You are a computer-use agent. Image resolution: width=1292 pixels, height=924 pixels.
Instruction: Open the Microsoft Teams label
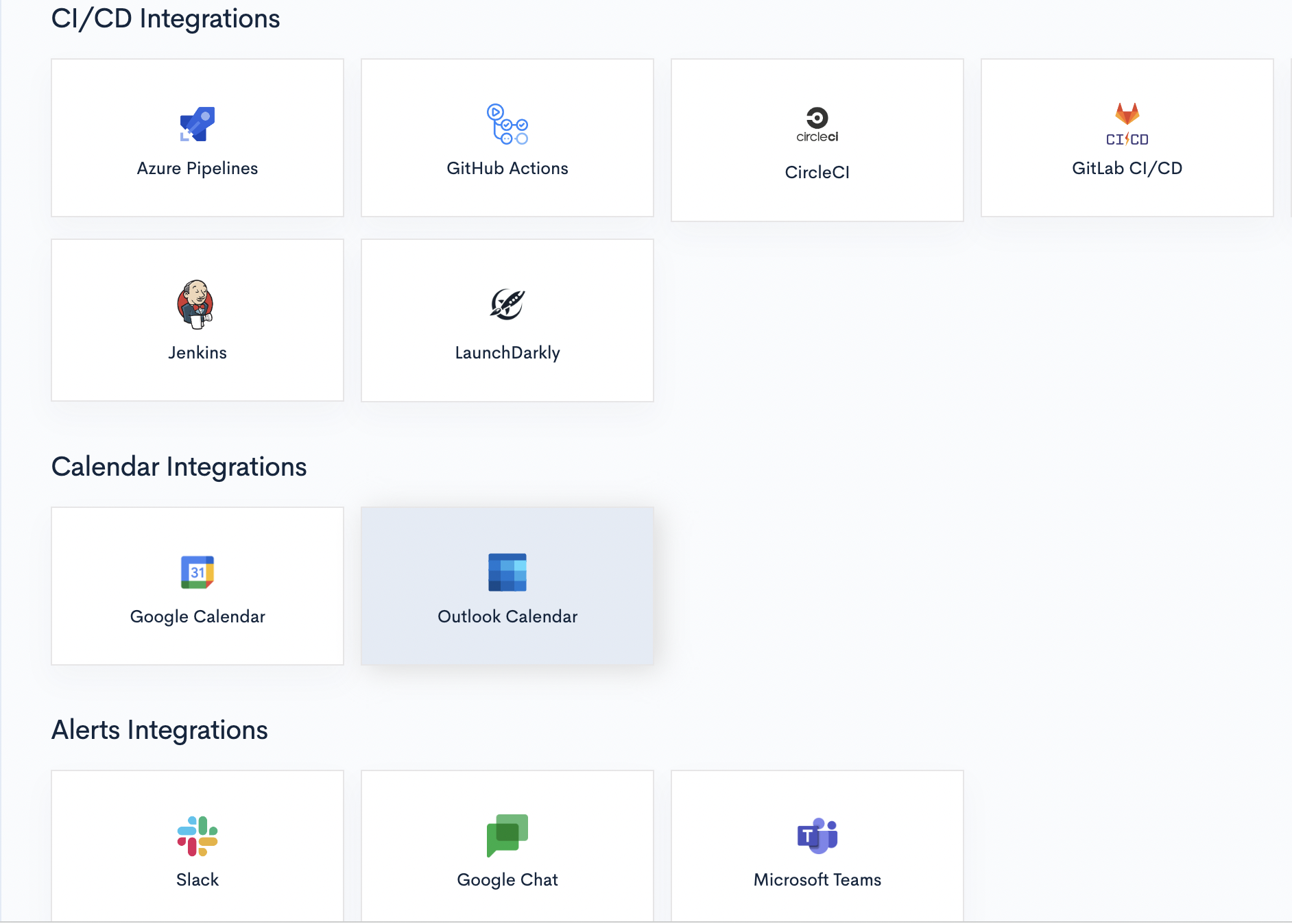click(817, 880)
